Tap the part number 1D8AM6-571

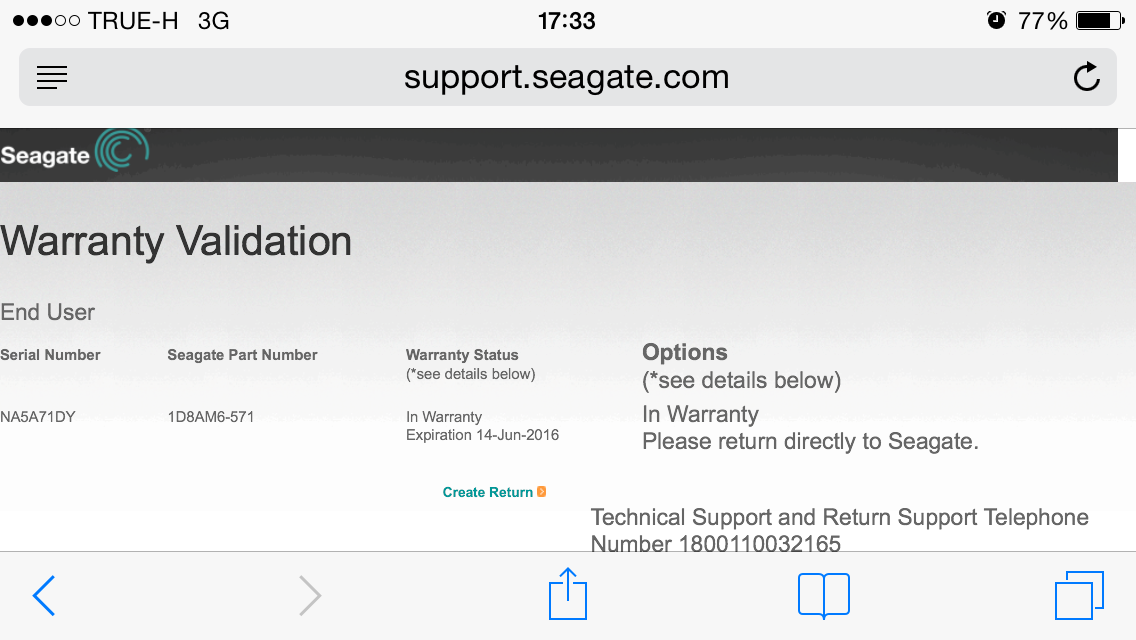coord(211,417)
